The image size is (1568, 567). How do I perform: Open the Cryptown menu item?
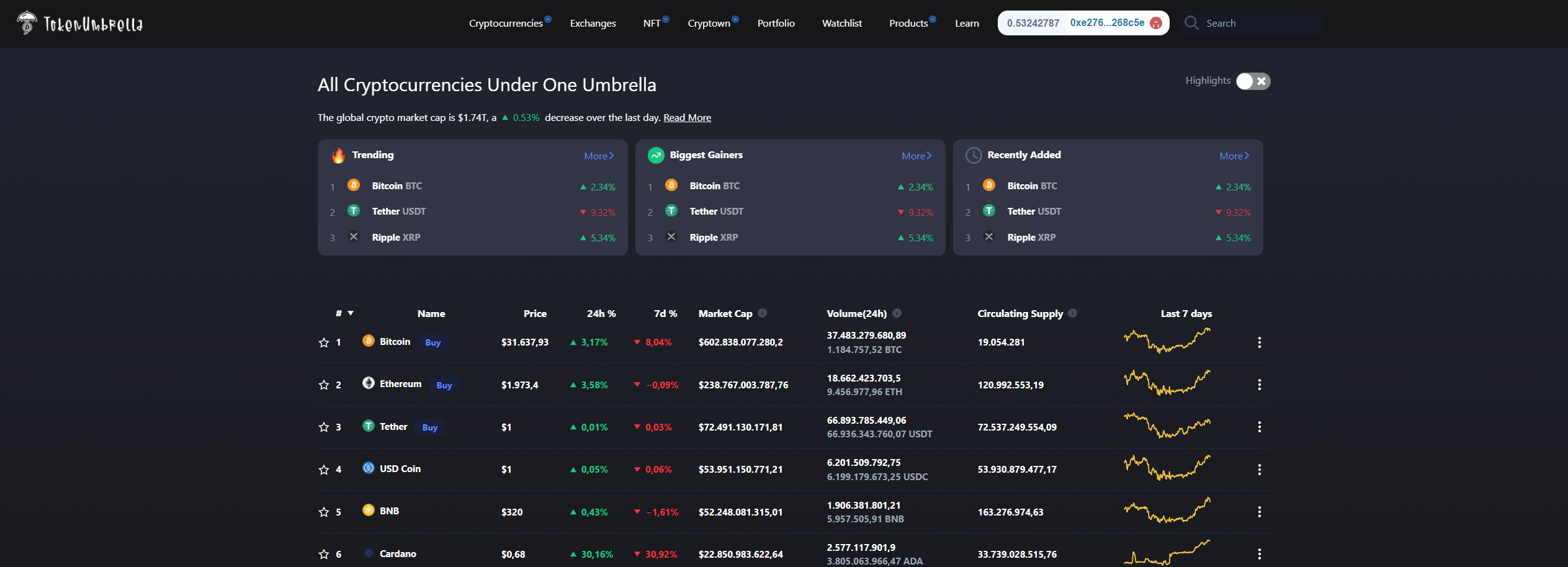coord(709,23)
